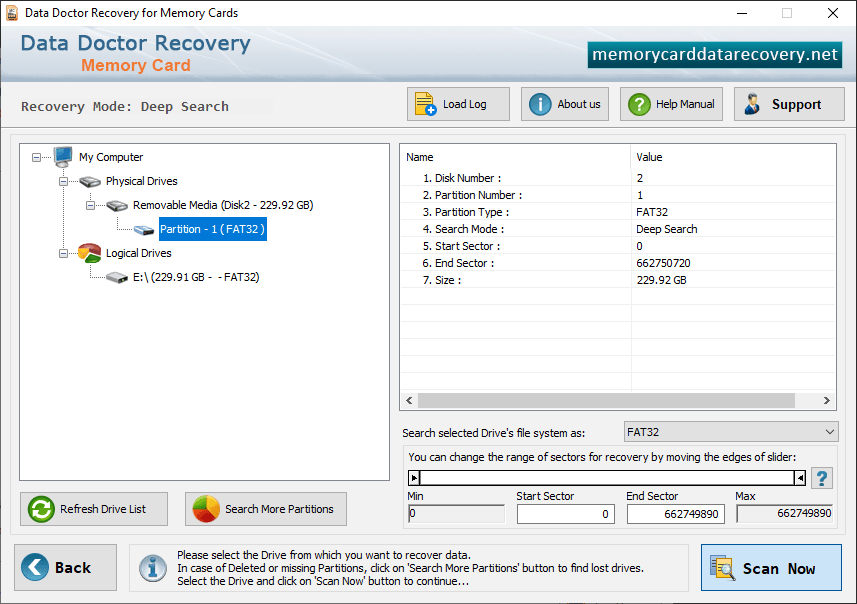Click the Name column header
Image resolution: width=857 pixels, height=604 pixels.
click(515, 157)
